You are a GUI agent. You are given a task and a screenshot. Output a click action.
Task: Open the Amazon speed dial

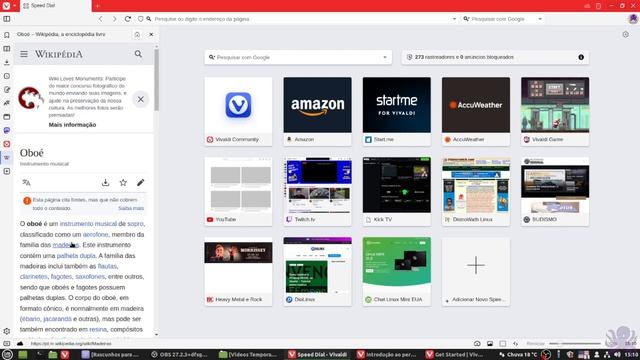click(318, 111)
